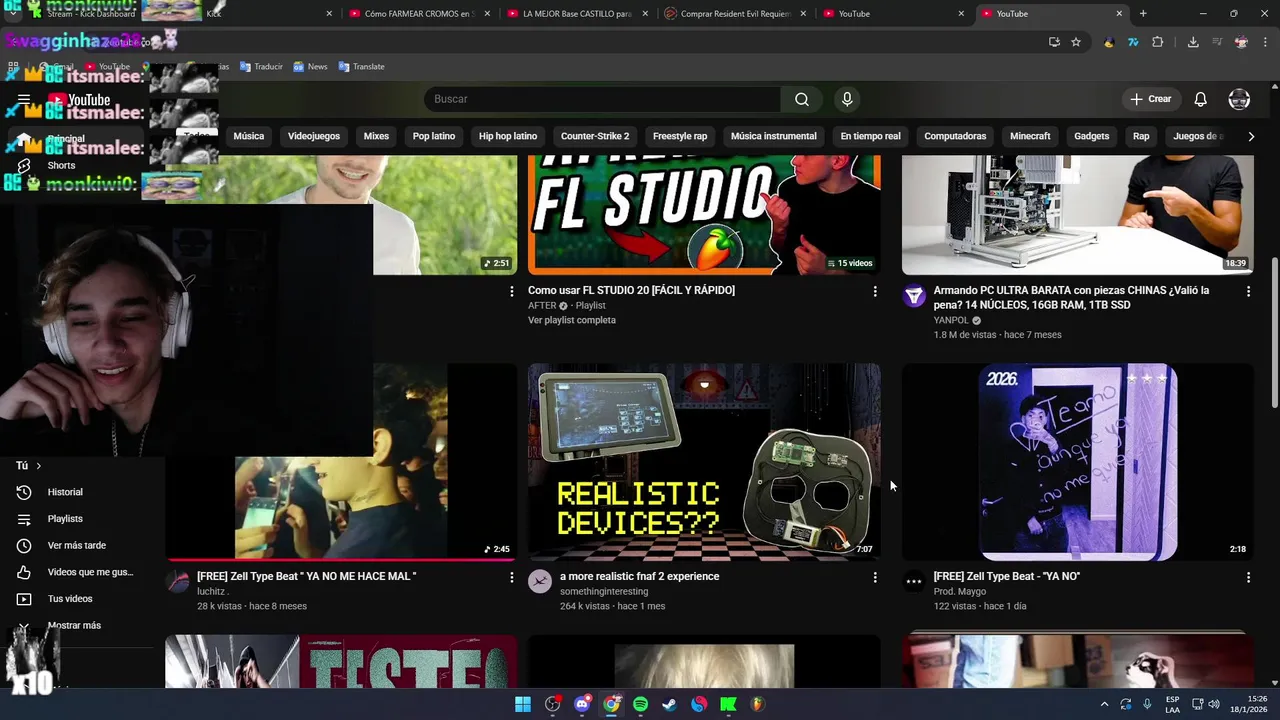This screenshot has width=1280, height=720.
Task: Open Ver playlist completa link
Action: (x=572, y=320)
